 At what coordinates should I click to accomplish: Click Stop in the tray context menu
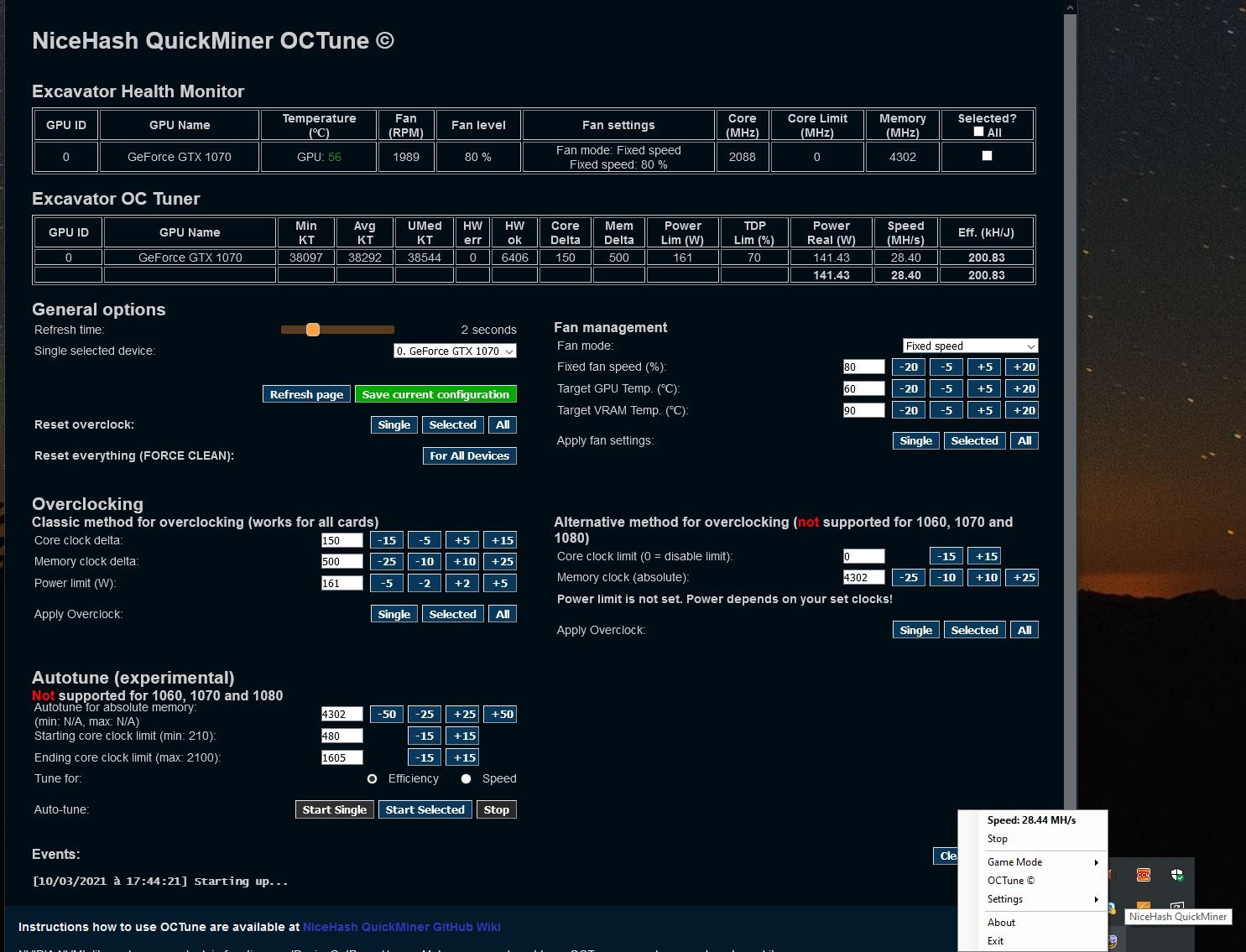click(x=998, y=839)
